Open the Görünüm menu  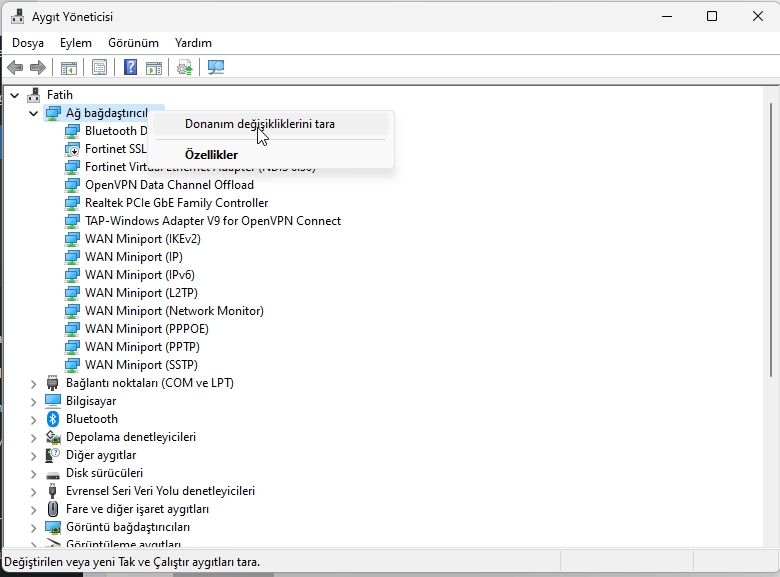[x=133, y=43]
